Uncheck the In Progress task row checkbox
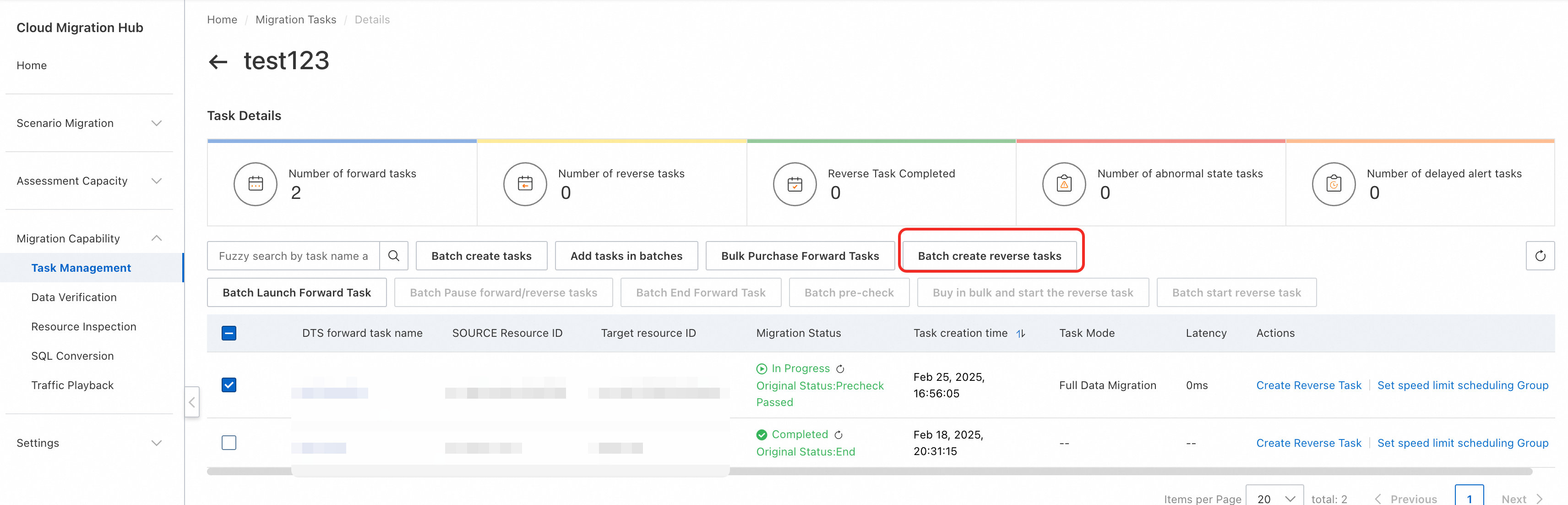Viewport: 1568px width, 505px height. (229, 385)
